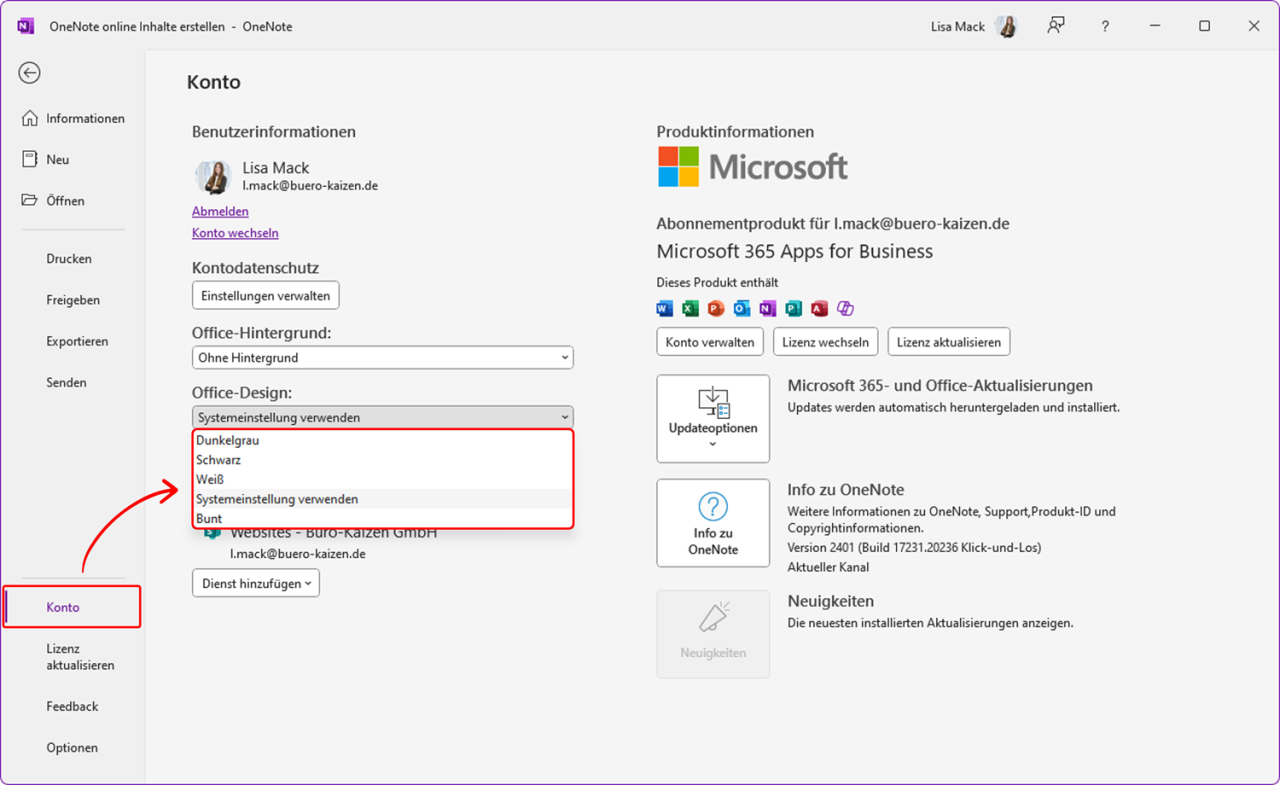Expand the Dienst hinzufügen dropdown
This screenshot has width=1280, height=785.
pyautogui.click(x=255, y=582)
